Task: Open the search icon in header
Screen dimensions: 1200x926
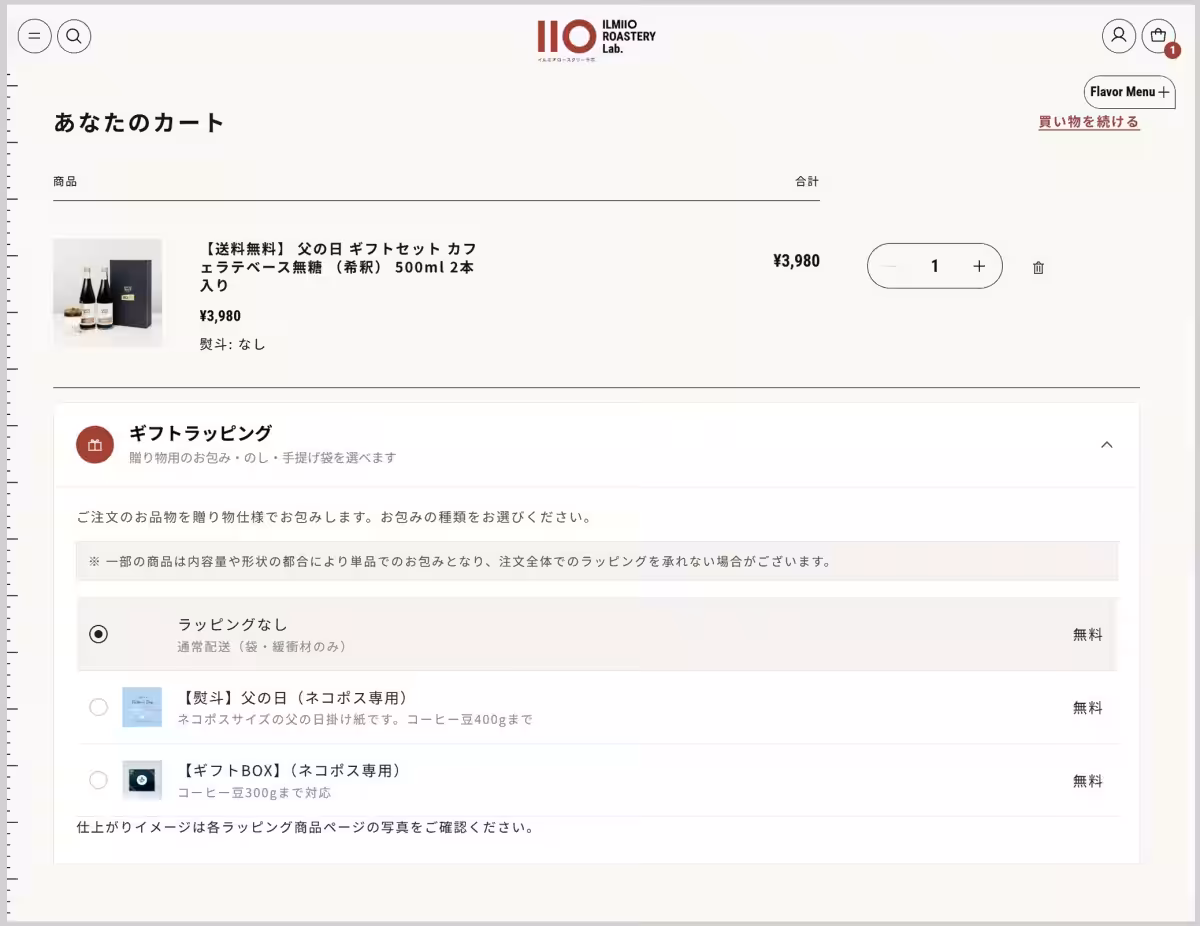Action: click(74, 37)
